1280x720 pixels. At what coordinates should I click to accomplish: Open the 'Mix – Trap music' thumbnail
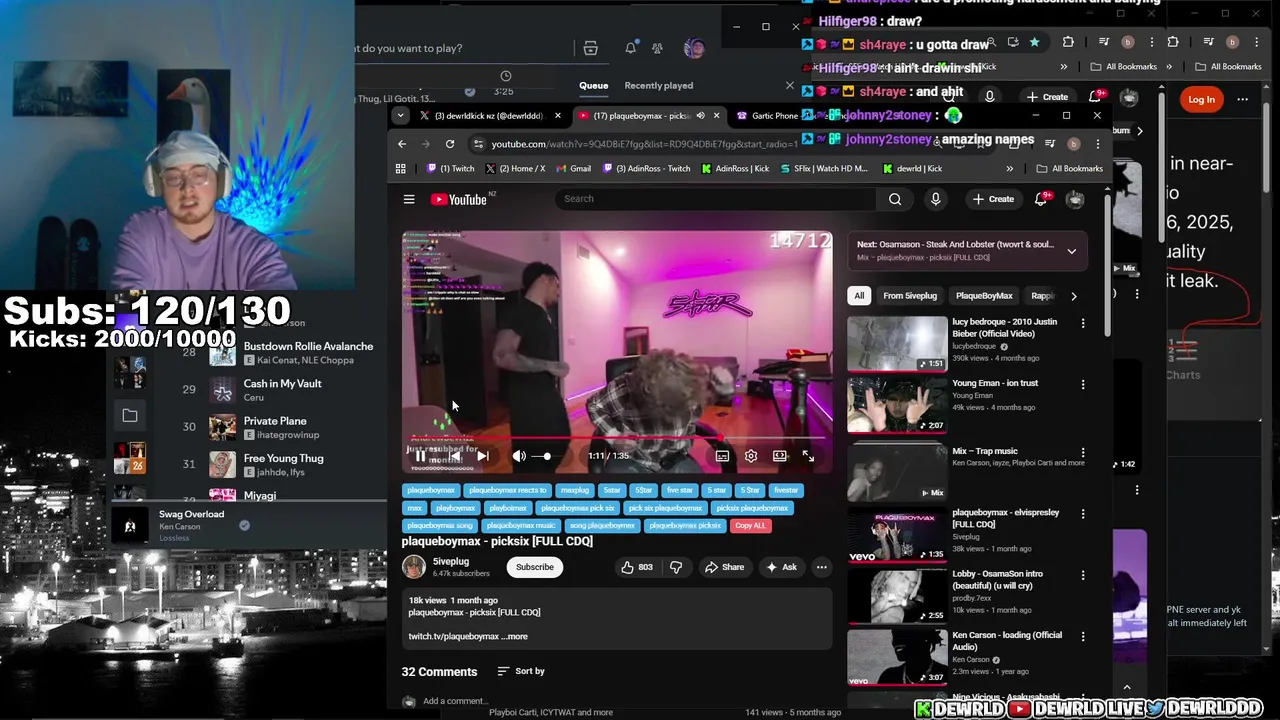(897, 473)
